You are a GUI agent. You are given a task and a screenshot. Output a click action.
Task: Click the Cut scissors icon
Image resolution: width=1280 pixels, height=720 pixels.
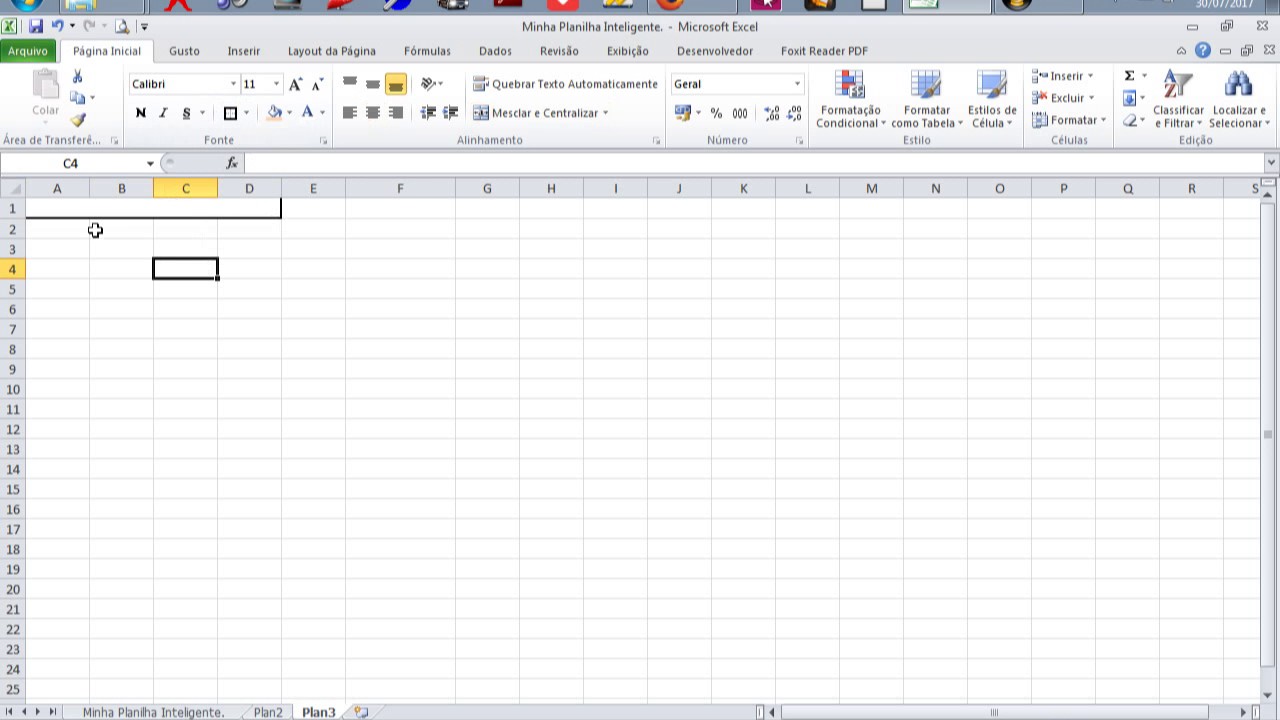tap(78, 77)
